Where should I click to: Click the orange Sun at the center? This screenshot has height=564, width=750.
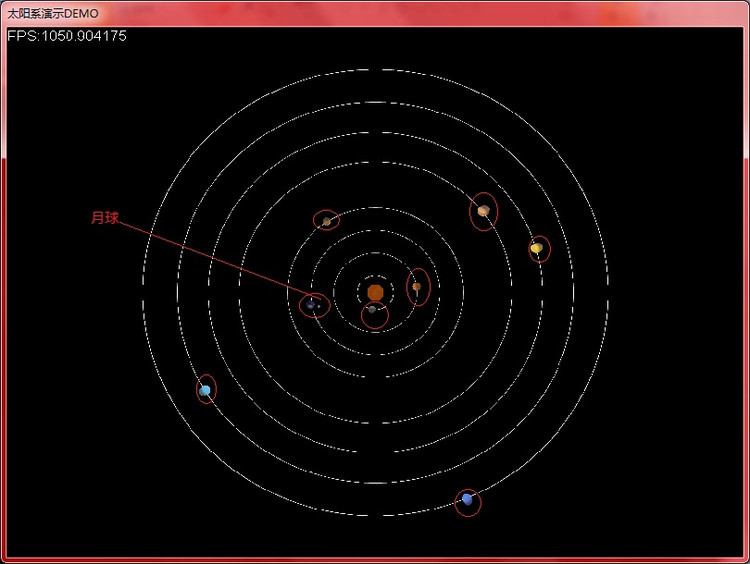tap(375, 292)
